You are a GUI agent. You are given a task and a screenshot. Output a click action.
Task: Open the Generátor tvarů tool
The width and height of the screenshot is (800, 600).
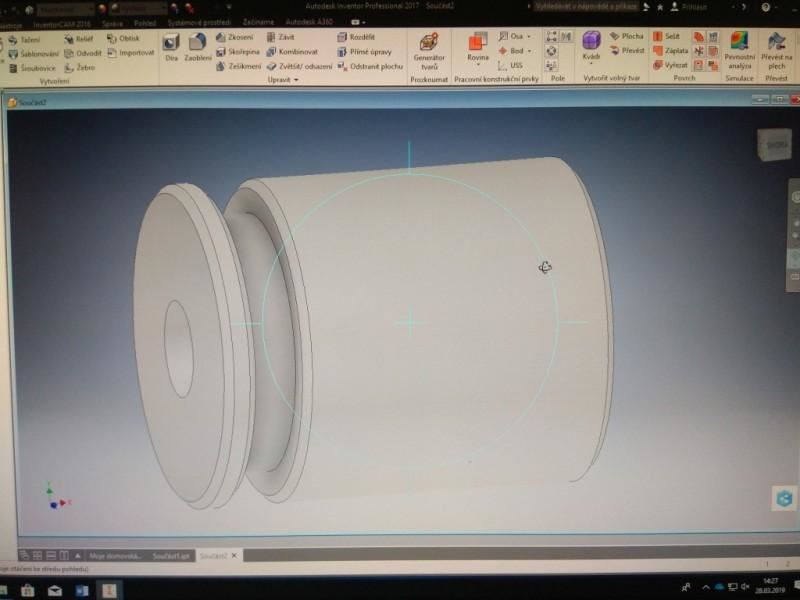point(429,51)
